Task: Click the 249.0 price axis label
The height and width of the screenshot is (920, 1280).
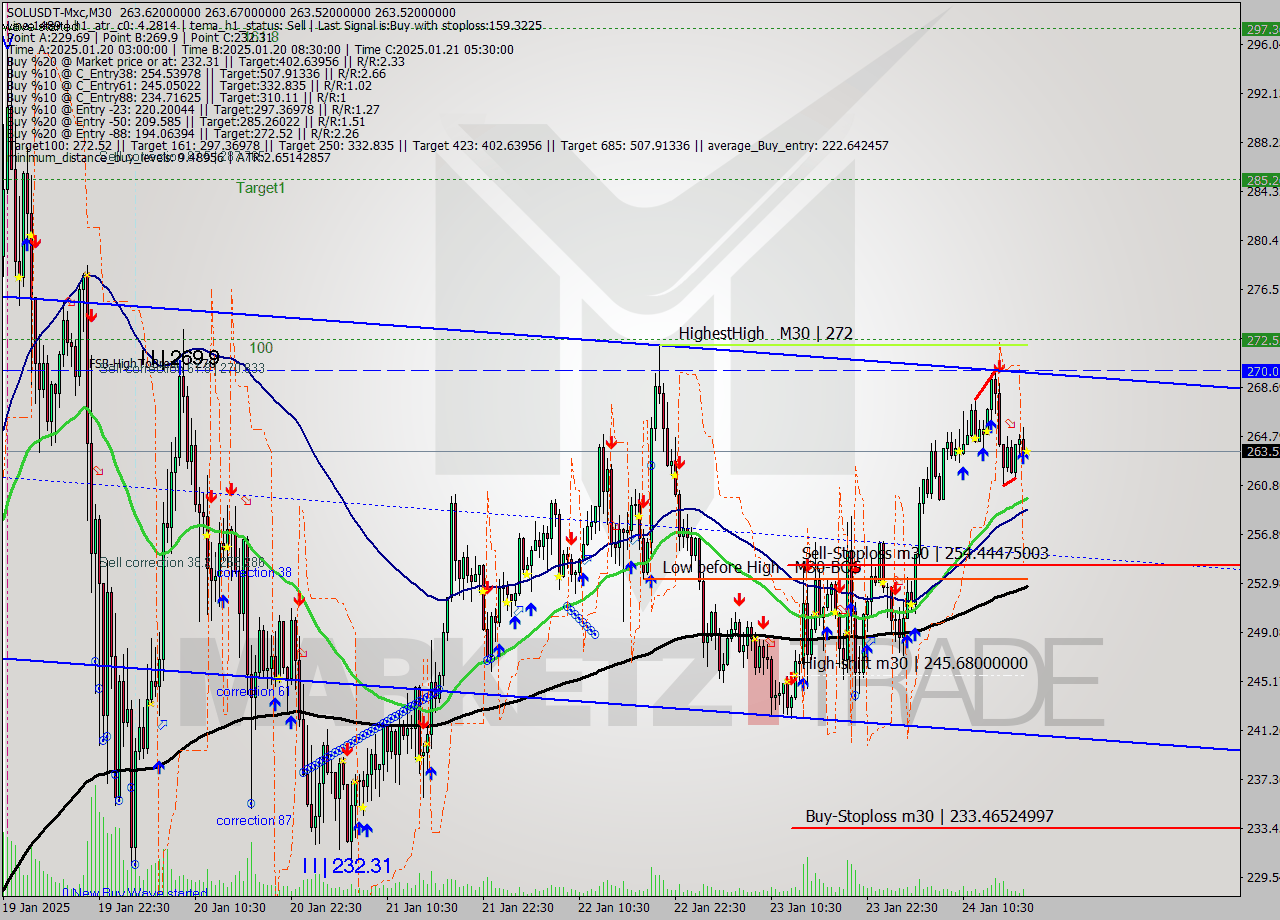Action: tap(1262, 632)
